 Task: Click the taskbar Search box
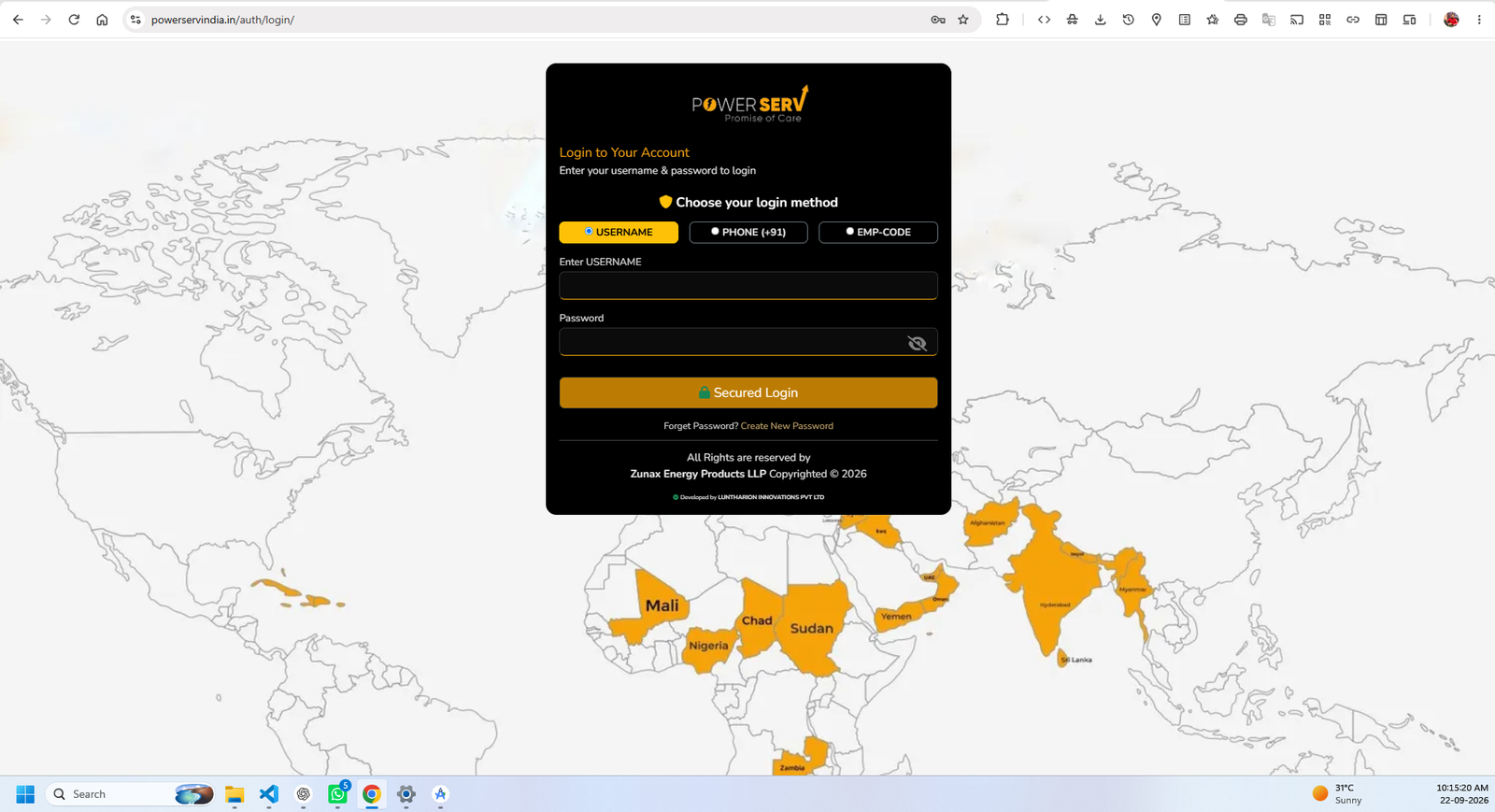[x=130, y=794]
